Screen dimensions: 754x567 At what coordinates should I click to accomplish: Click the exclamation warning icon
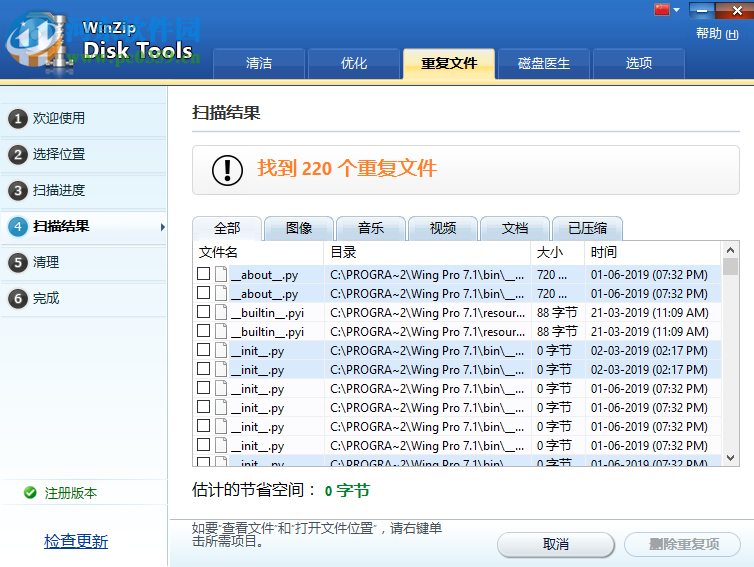pos(227,170)
